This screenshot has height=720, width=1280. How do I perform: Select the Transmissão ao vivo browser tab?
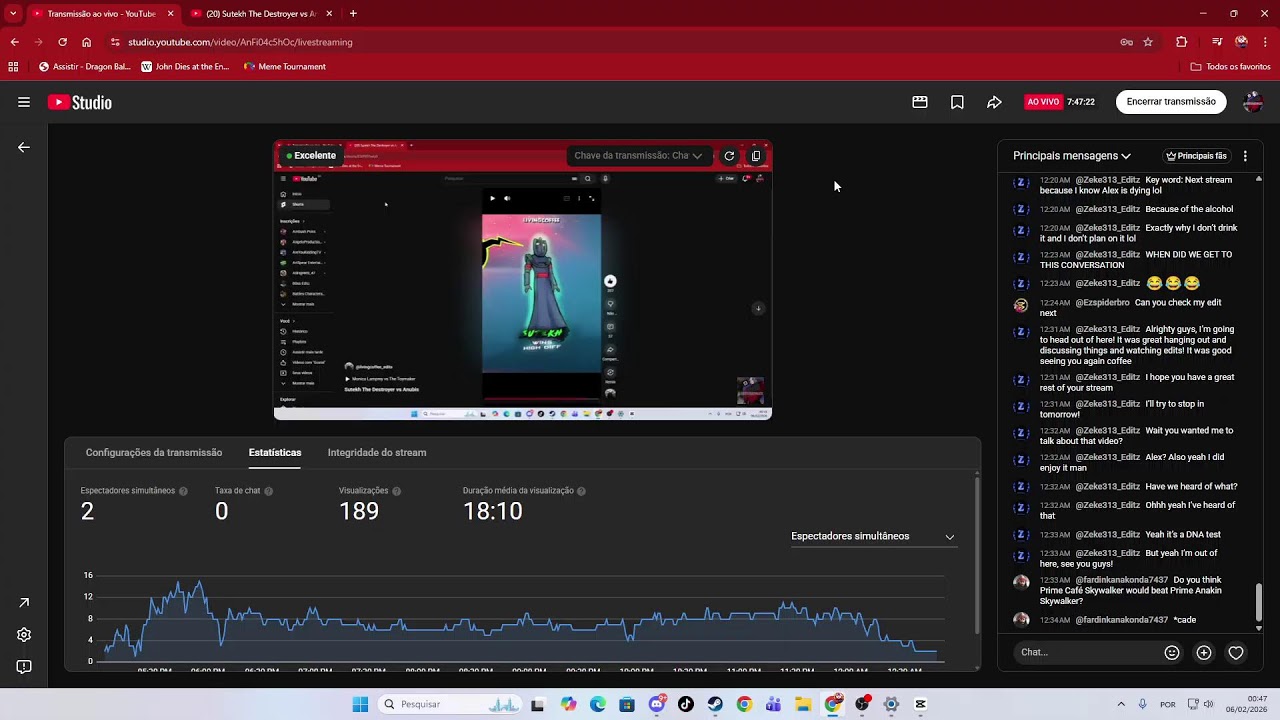(101, 14)
